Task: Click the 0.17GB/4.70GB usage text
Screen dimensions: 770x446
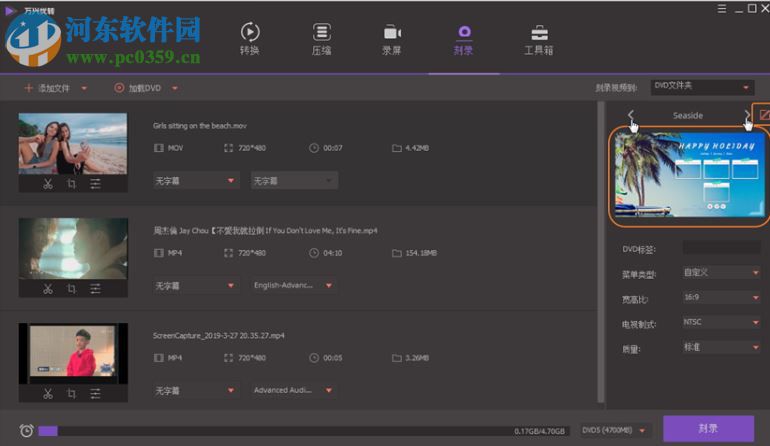Action: coord(539,431)
